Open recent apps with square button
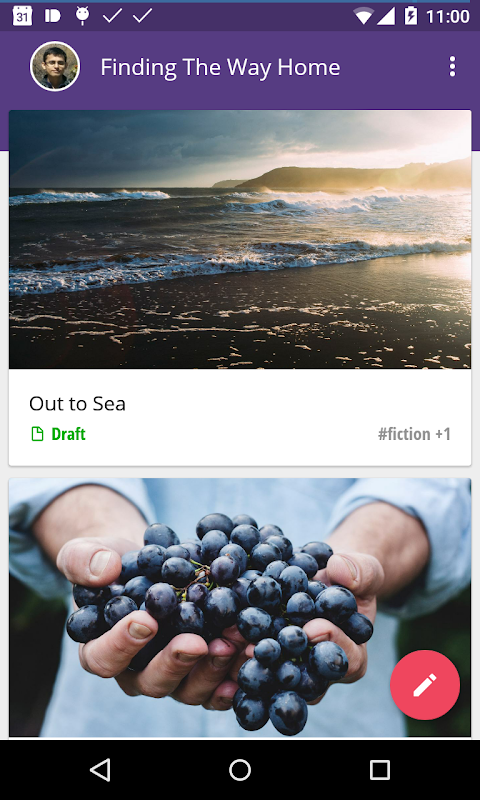Viewport: 480px width, 800px height. pyautogui.click(x=380, y=770)
